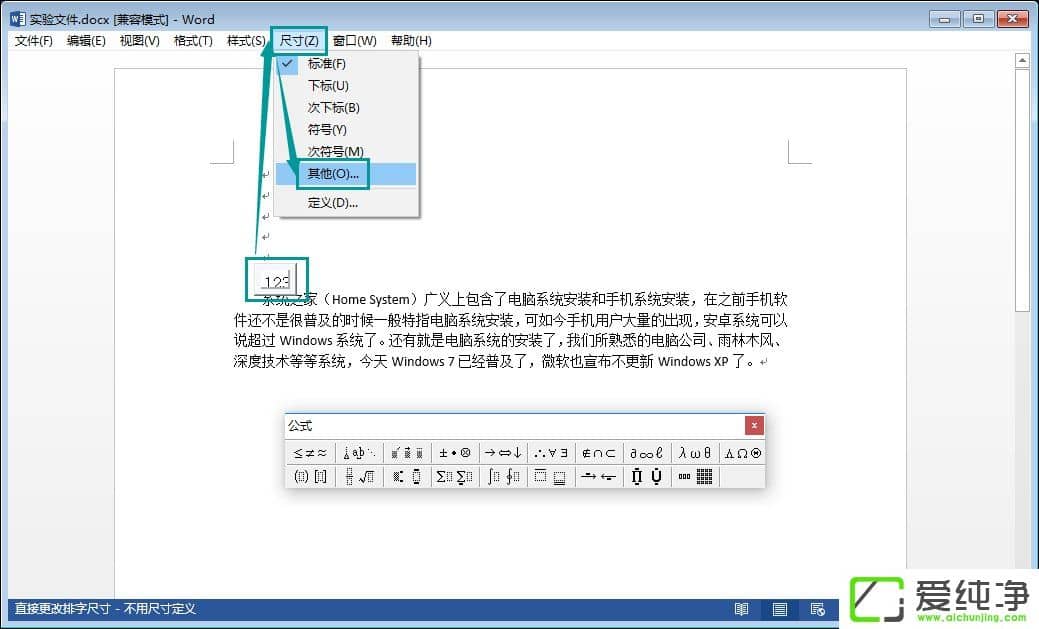Switch to Read Mode view in status bar

coord(741,609)
